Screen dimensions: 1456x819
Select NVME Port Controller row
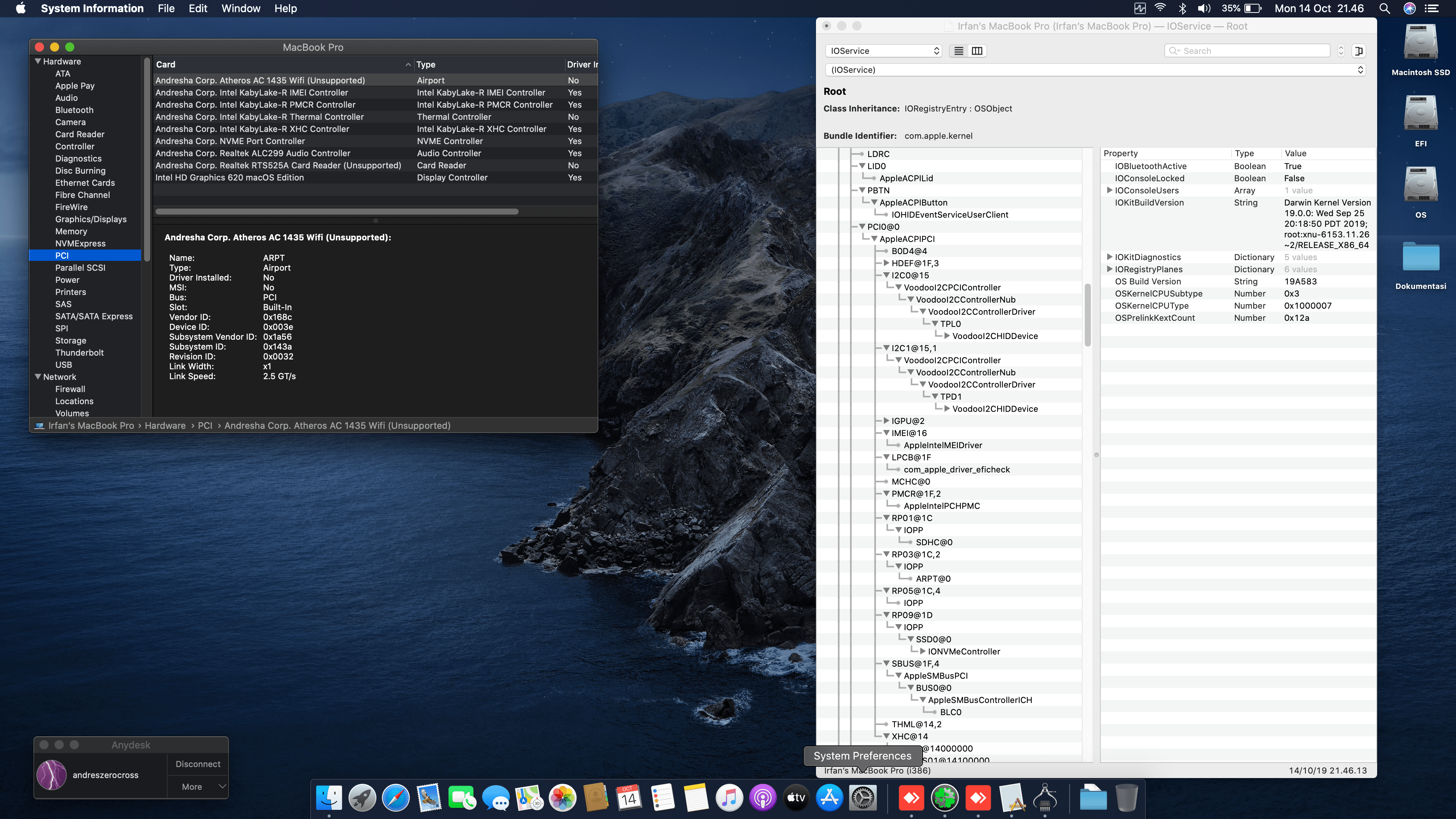point(375,141)
